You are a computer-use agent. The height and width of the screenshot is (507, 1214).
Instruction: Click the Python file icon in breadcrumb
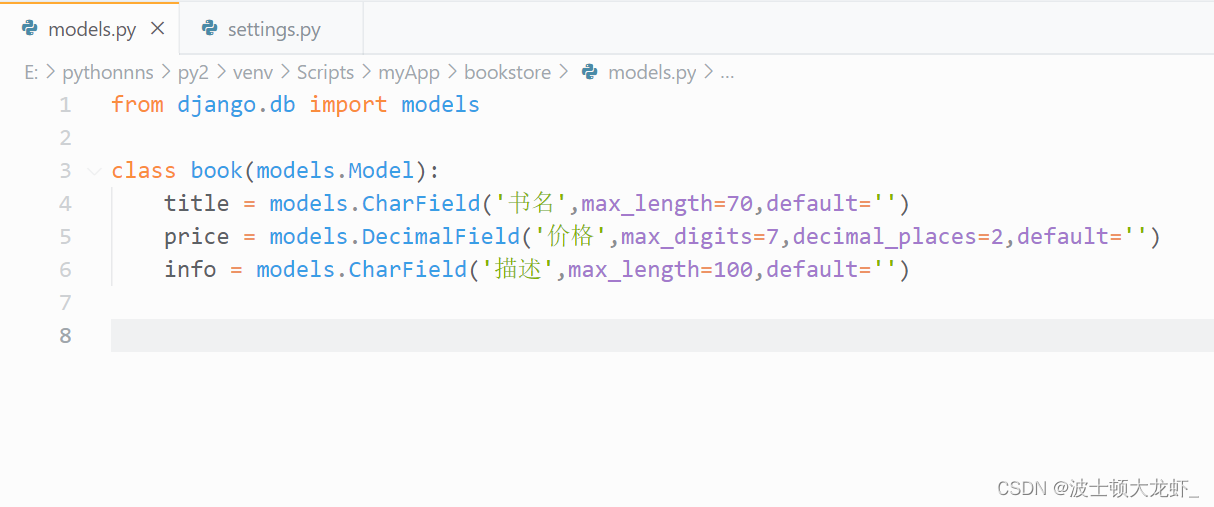(590, 72)
